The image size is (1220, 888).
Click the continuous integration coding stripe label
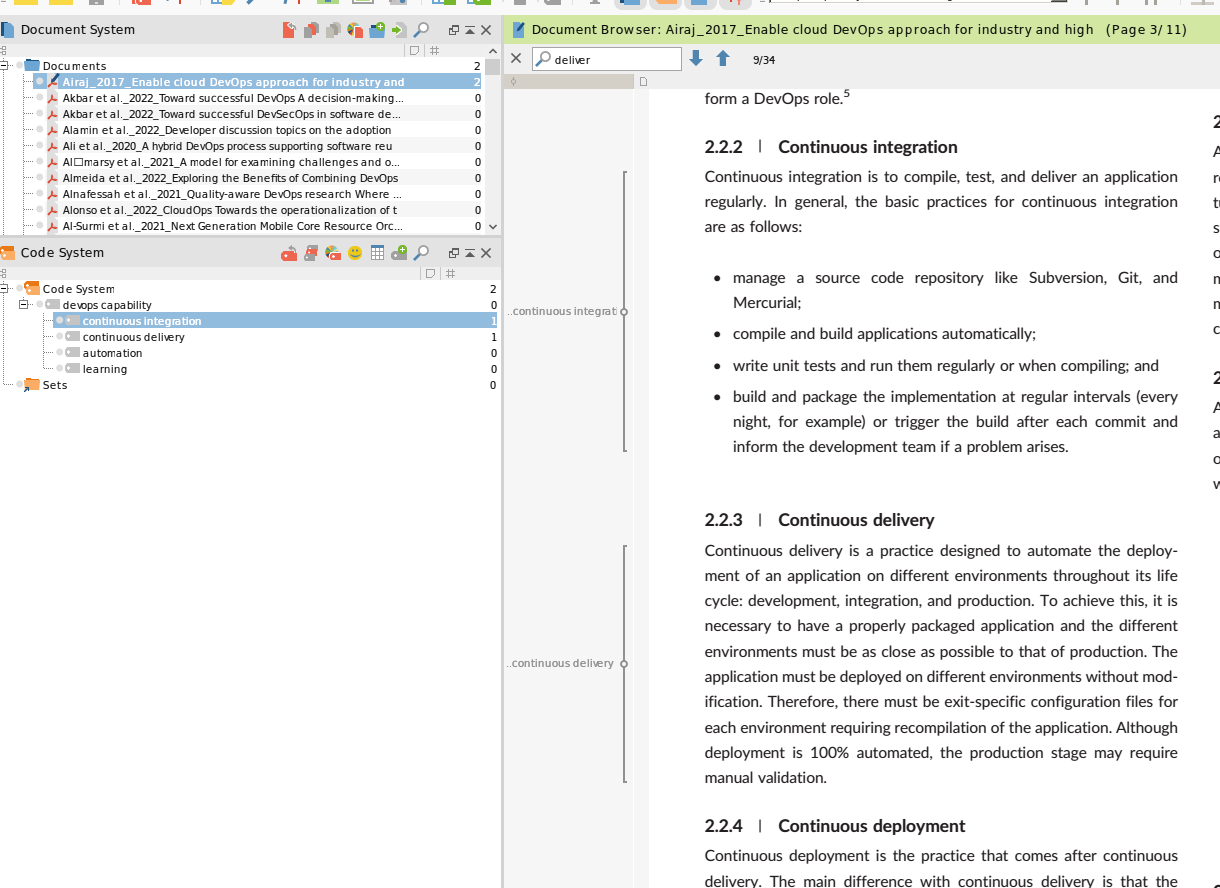562,312
